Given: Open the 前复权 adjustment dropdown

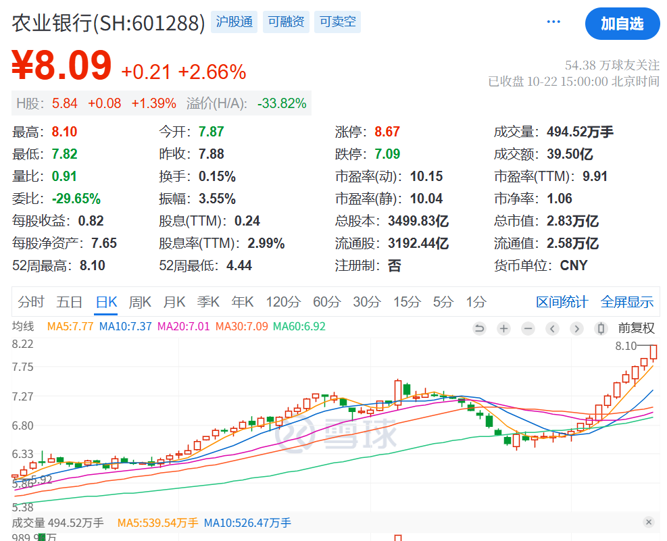Looking at the screenshot, I should (x=636, y=328).
